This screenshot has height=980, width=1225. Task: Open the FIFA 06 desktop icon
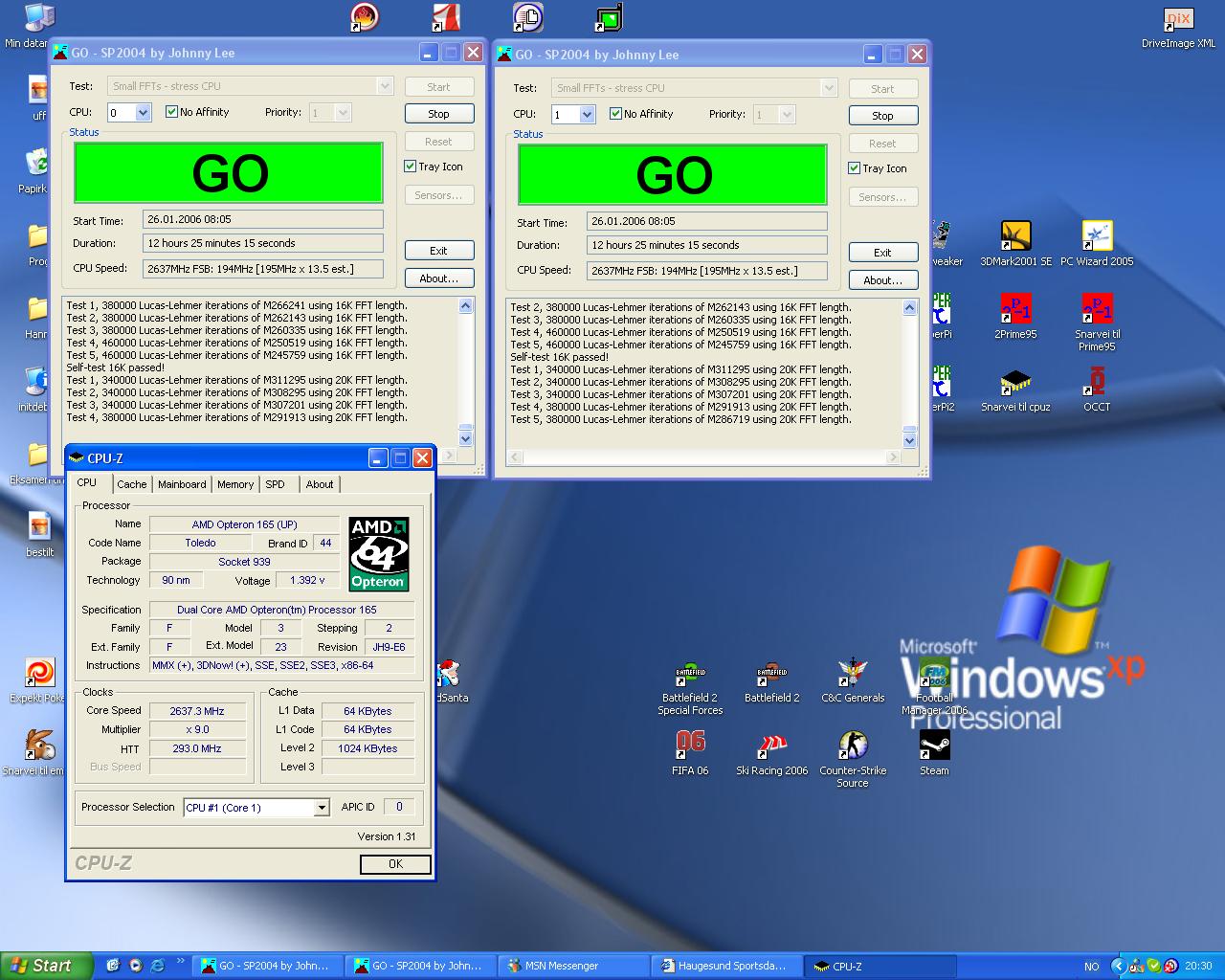click(x=690, y=753)
